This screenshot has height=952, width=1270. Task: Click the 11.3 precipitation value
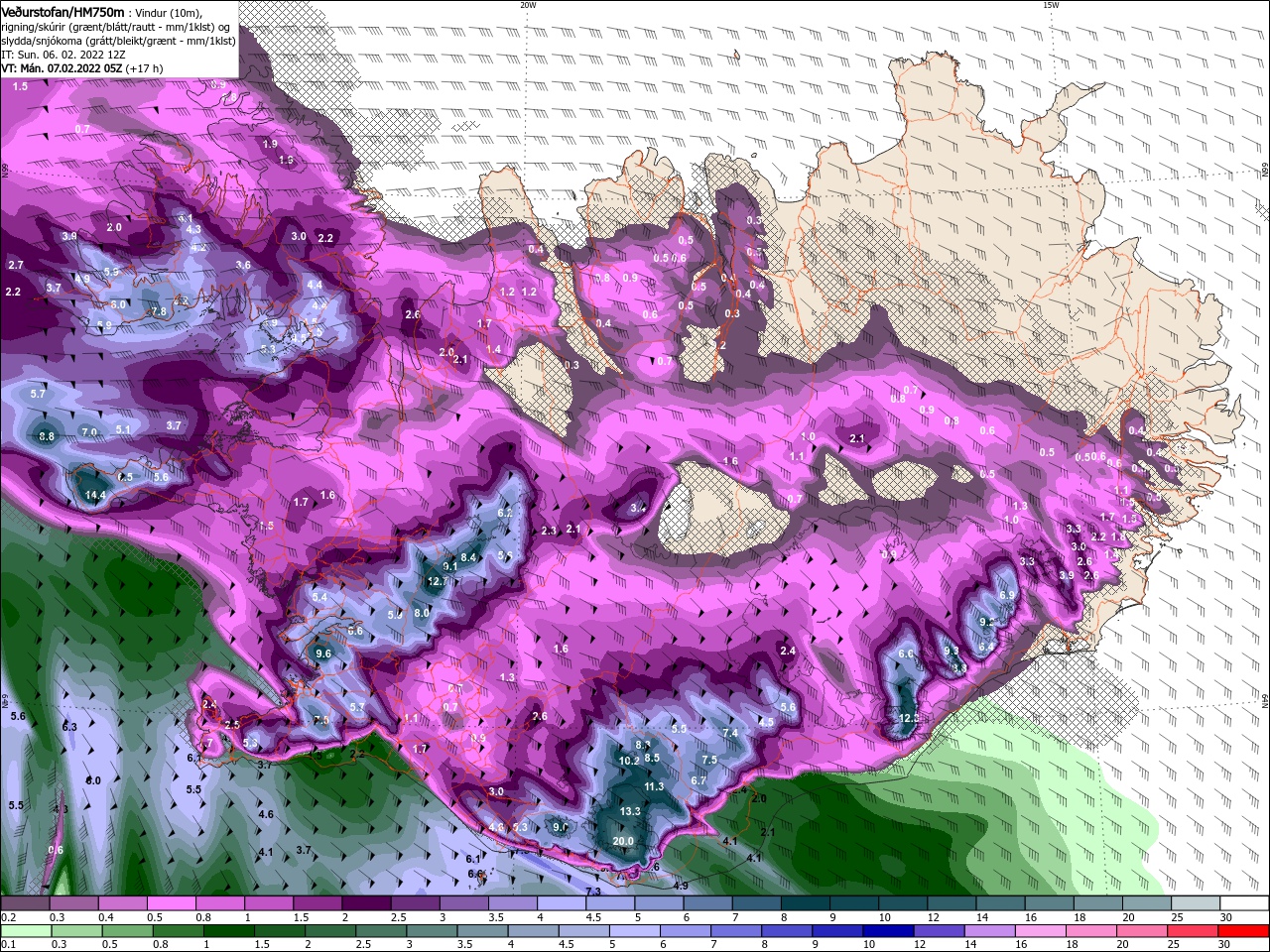654,785
